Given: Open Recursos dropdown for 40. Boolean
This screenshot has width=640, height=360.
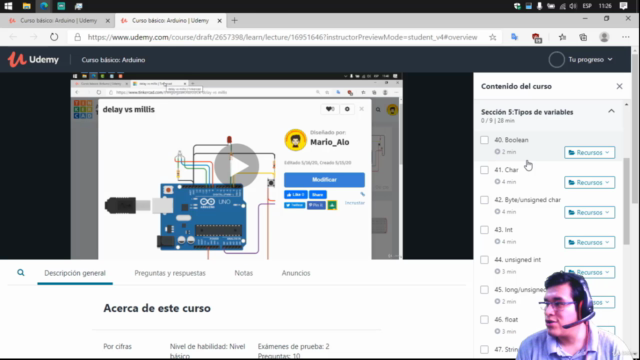Looking at the screenshot, I should [589, 153].
